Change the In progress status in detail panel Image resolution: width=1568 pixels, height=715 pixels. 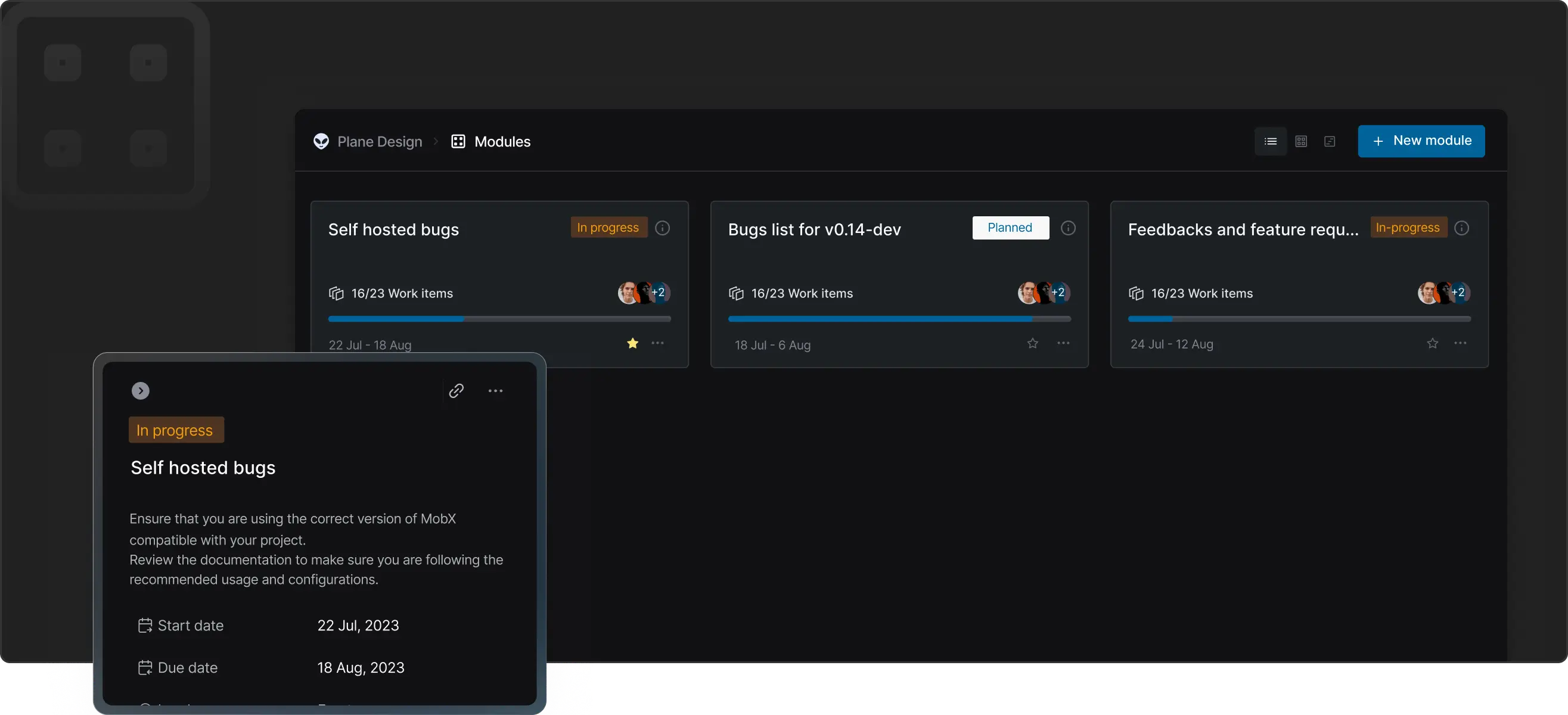click(x=176, y=430)
